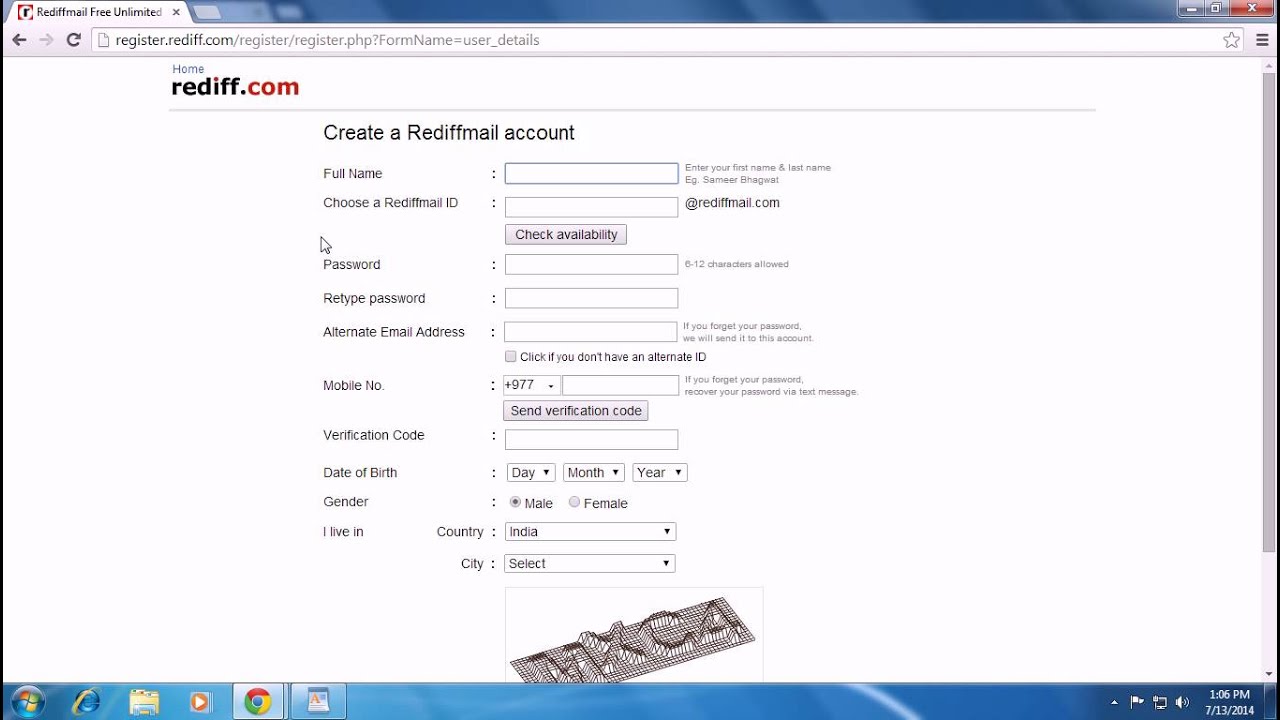Click 'Create a Rediffmail account' heading

coord(449,133)
